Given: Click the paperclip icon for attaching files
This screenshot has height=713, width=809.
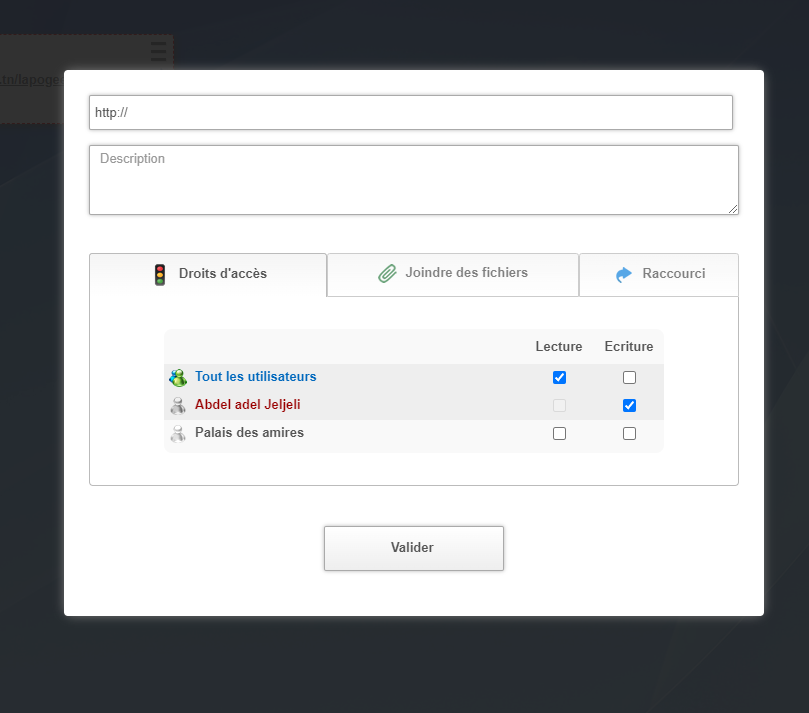Looking at the screenshot, I should (388, 273).
